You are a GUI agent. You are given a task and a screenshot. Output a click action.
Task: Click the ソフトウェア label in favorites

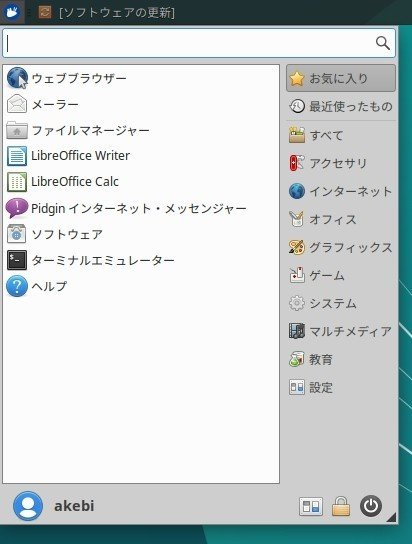67,235
